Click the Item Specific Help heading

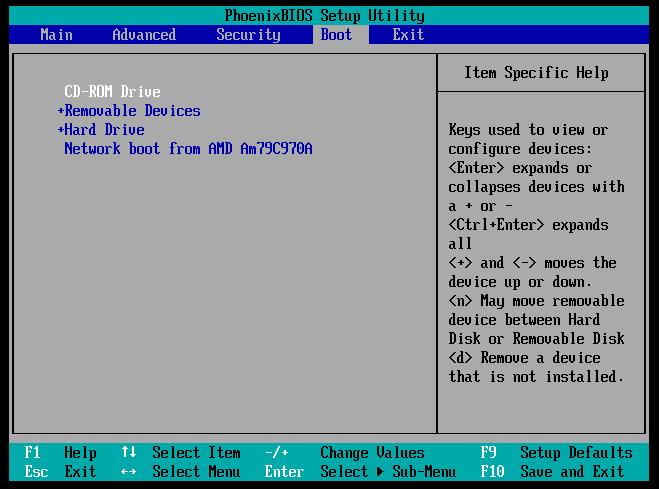pyautogui.click(x=536, y=73)
